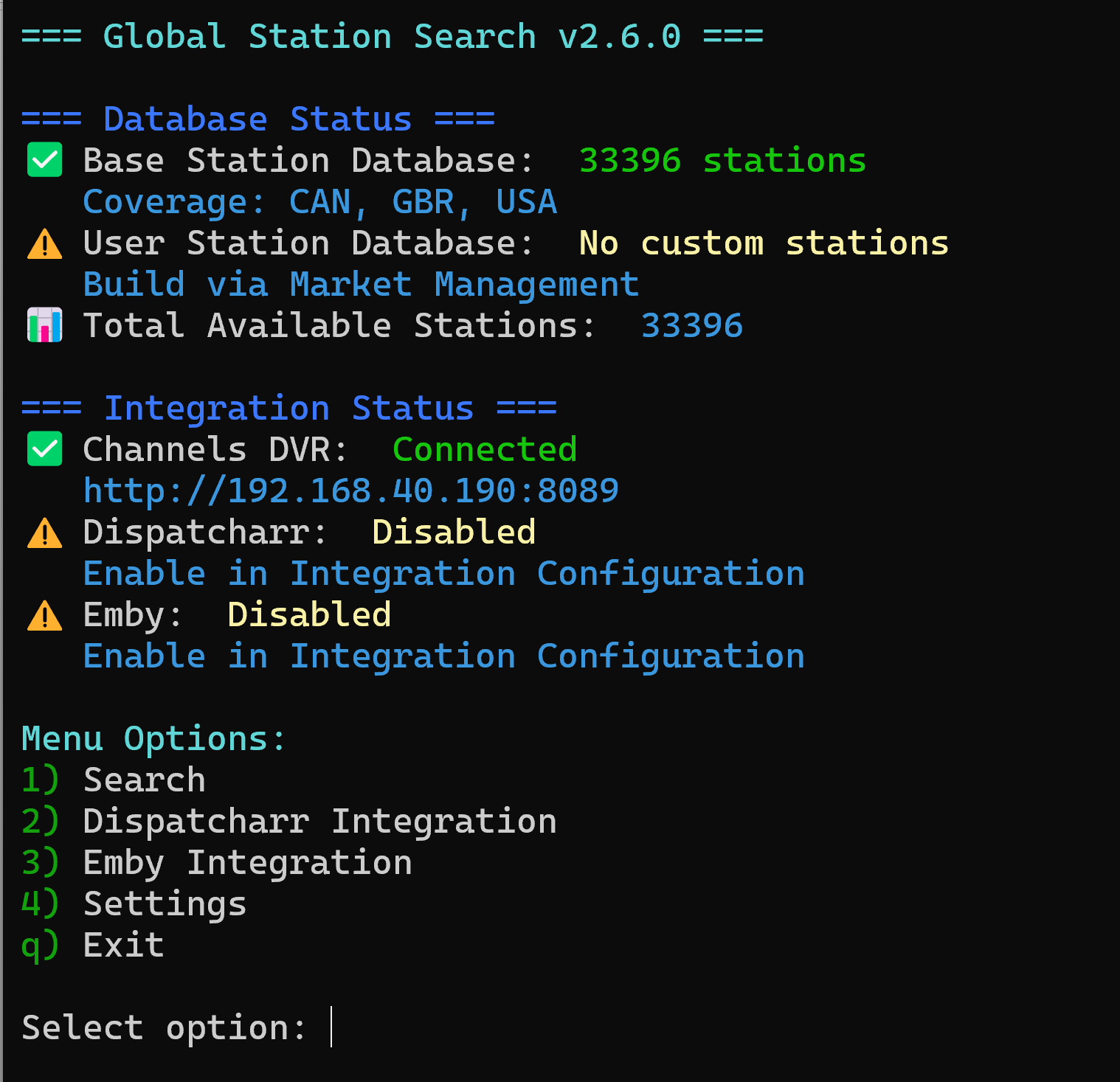Click Enable in Integration Configuration under Emby
Viewport: 1120px width, 1082px height.
pos(443,656)
